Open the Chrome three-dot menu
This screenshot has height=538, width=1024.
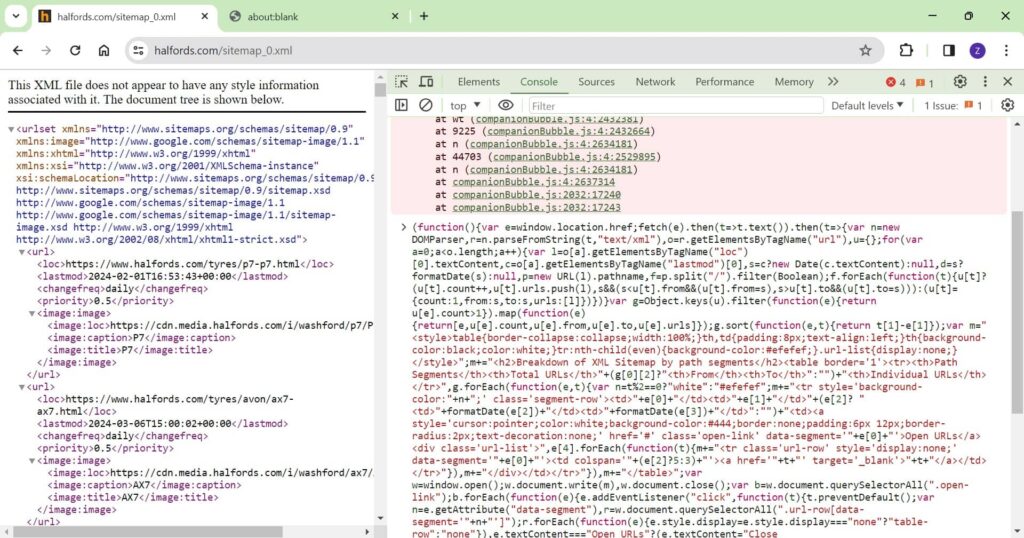click(1006, 50)
